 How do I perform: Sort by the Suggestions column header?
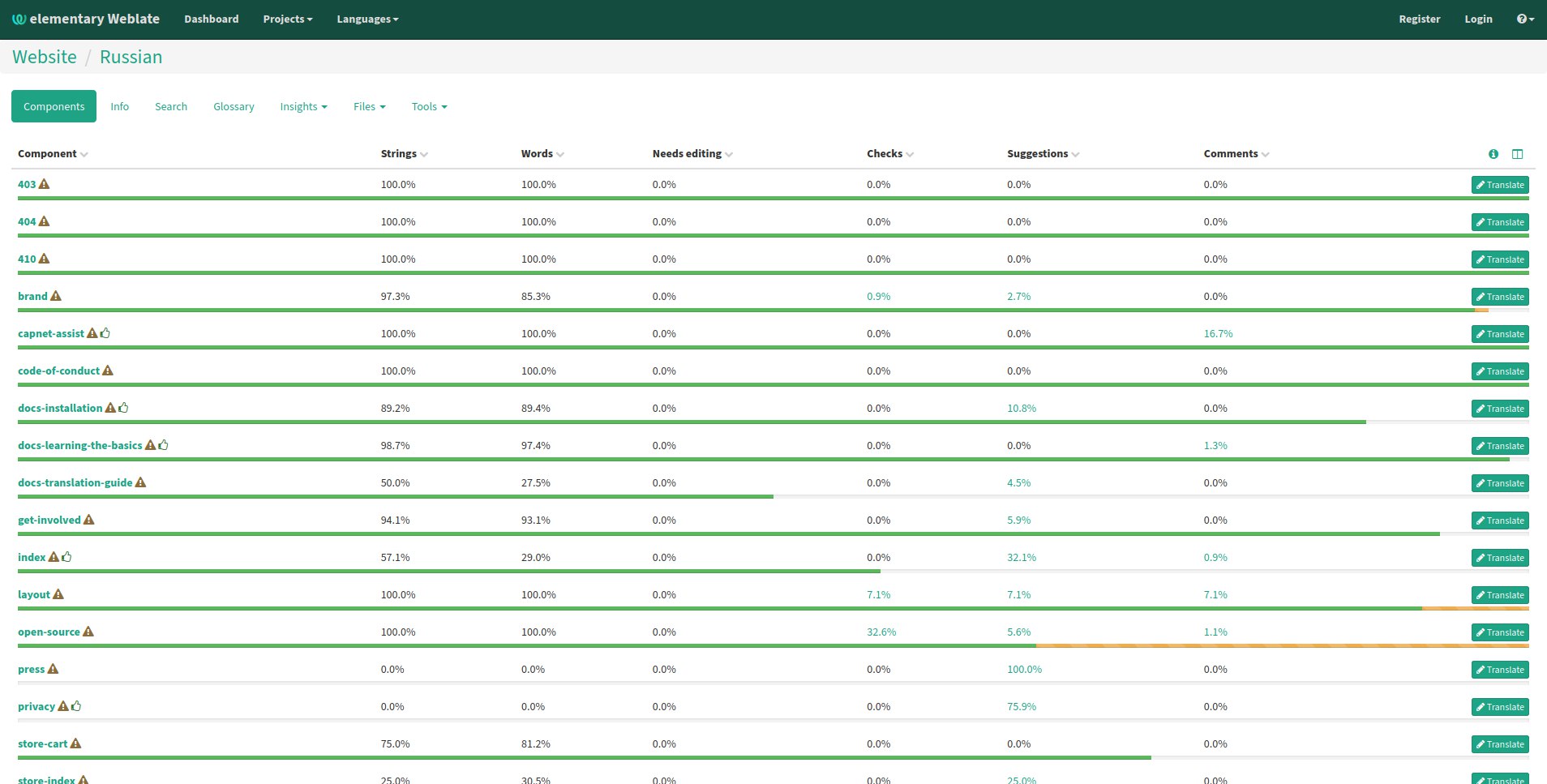(1043, 154)
